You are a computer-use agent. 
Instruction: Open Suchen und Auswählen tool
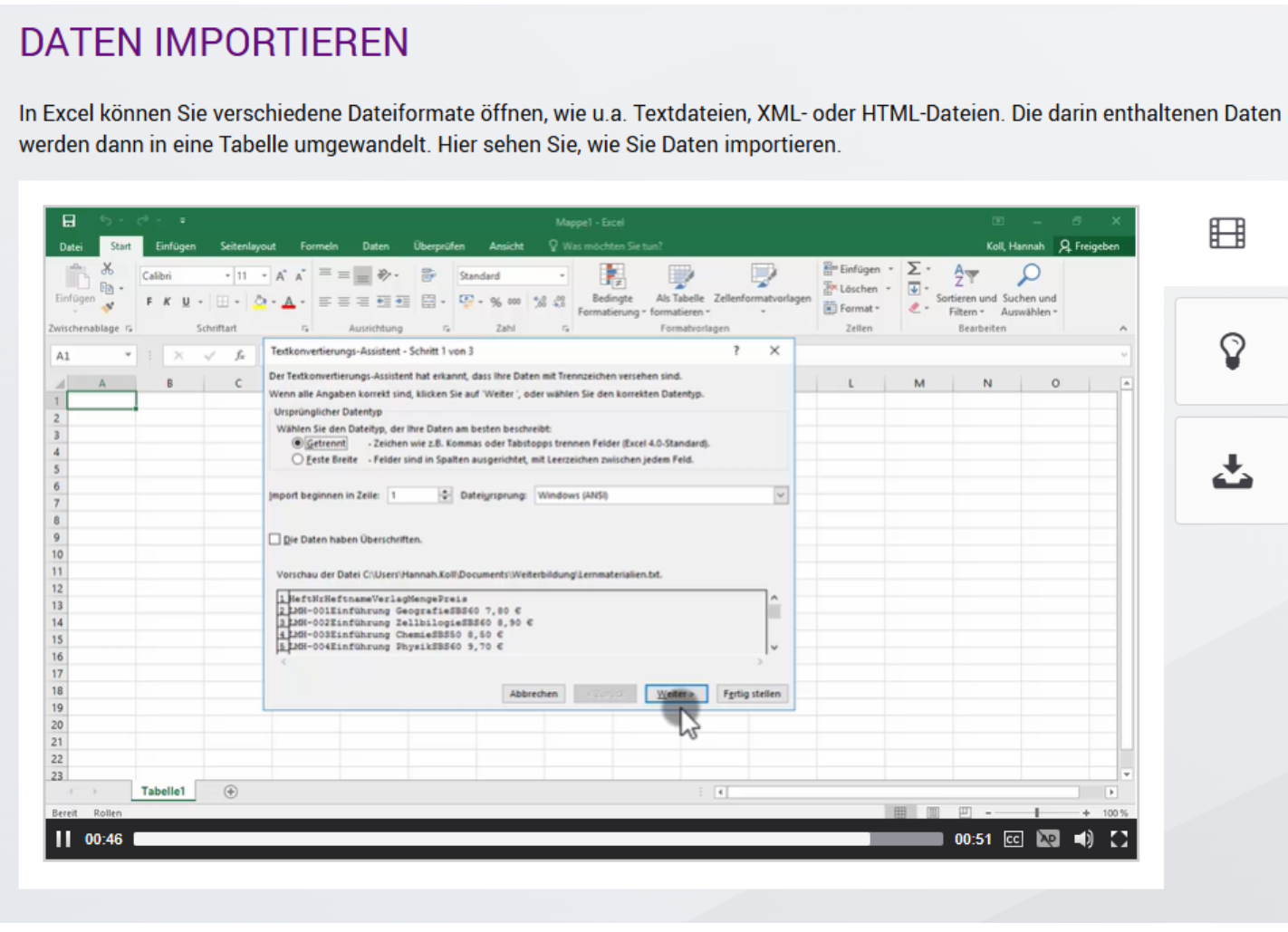pyautogui.click(x=1029, y=290)
